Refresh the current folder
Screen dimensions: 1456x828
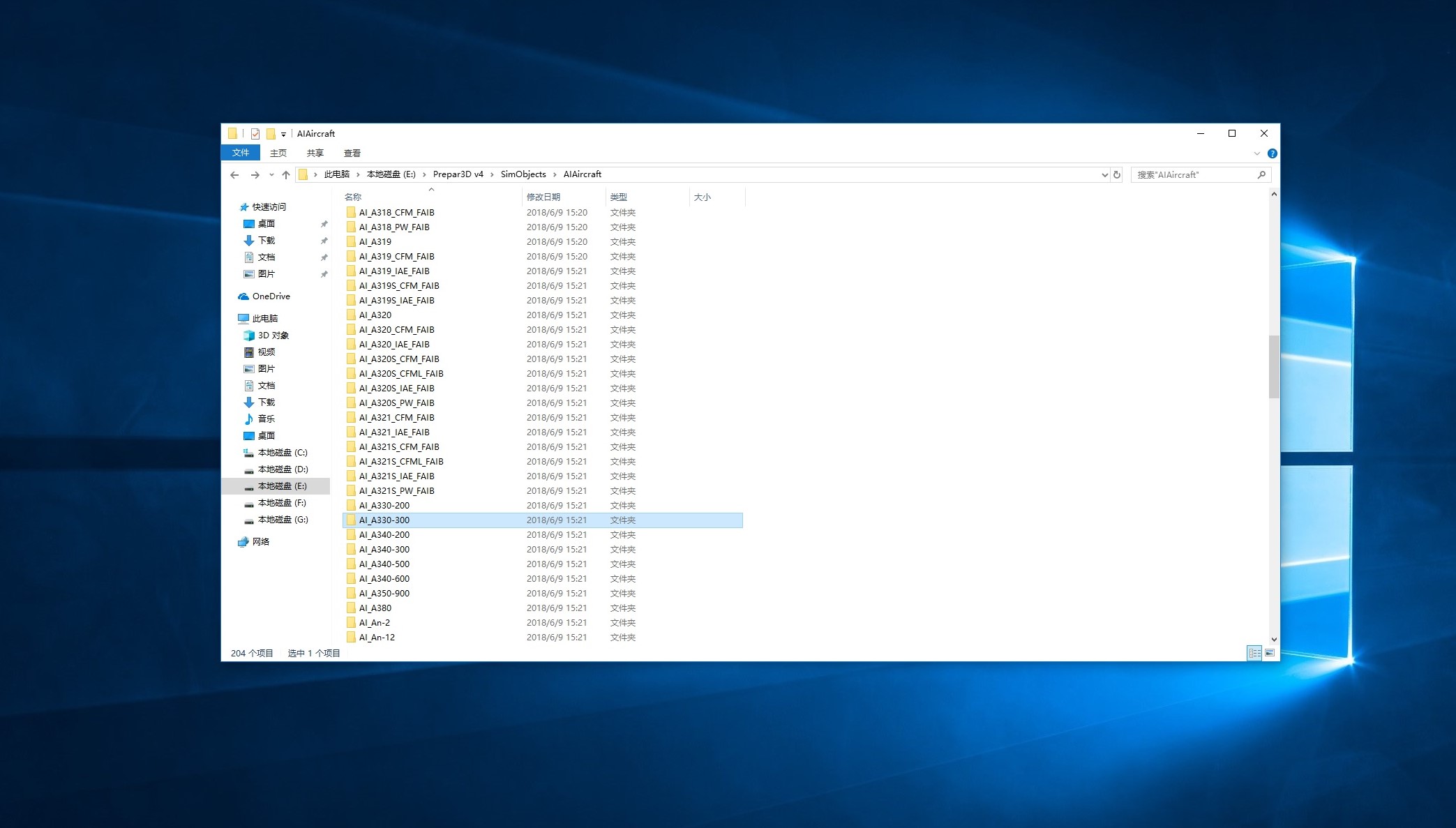click(x=1117, y=175)
